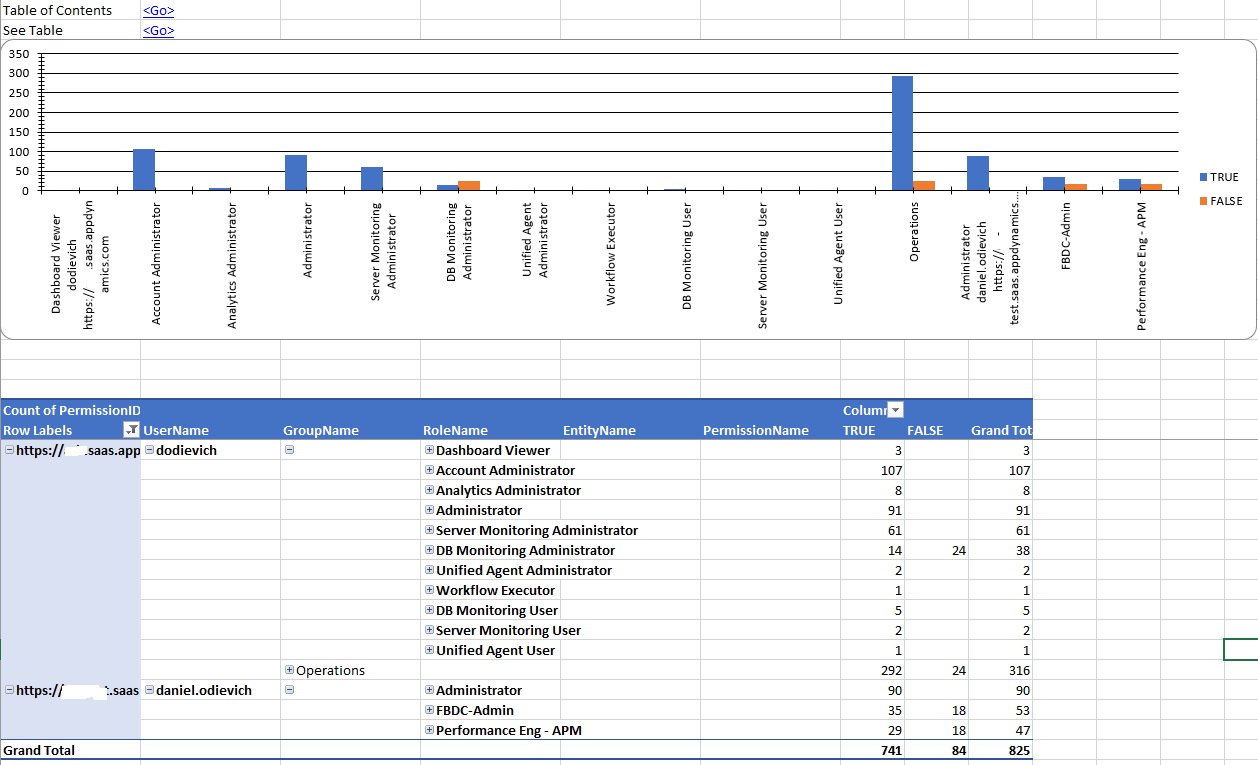
Task: Click the Table of Contents Go link
Action: 158,10
